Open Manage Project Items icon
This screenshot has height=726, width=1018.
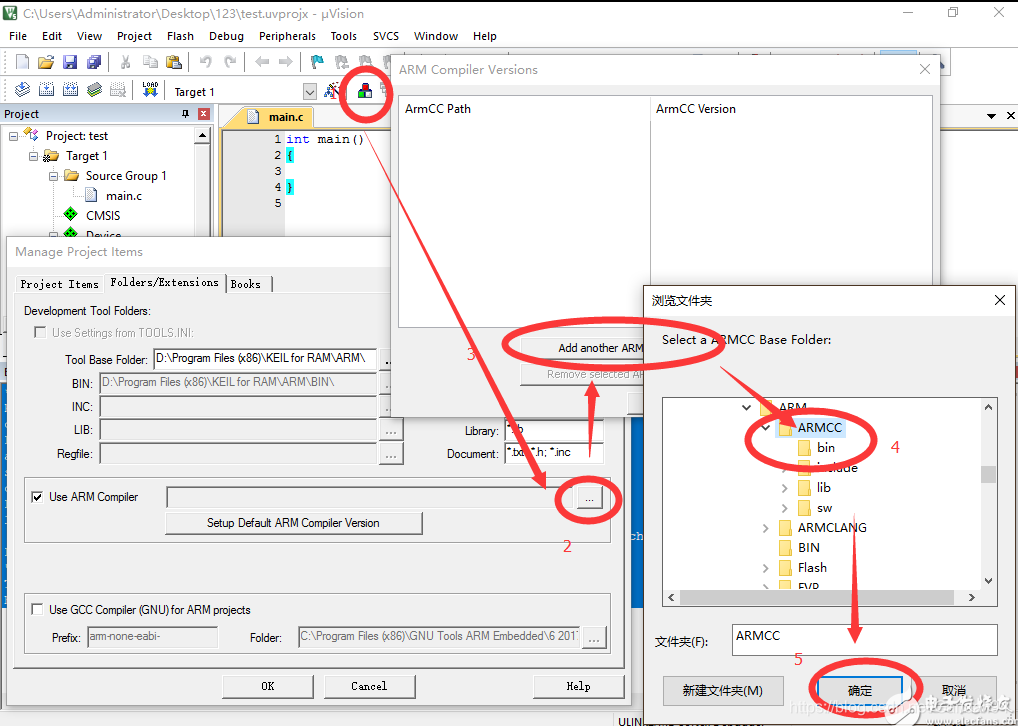(365, 90)
